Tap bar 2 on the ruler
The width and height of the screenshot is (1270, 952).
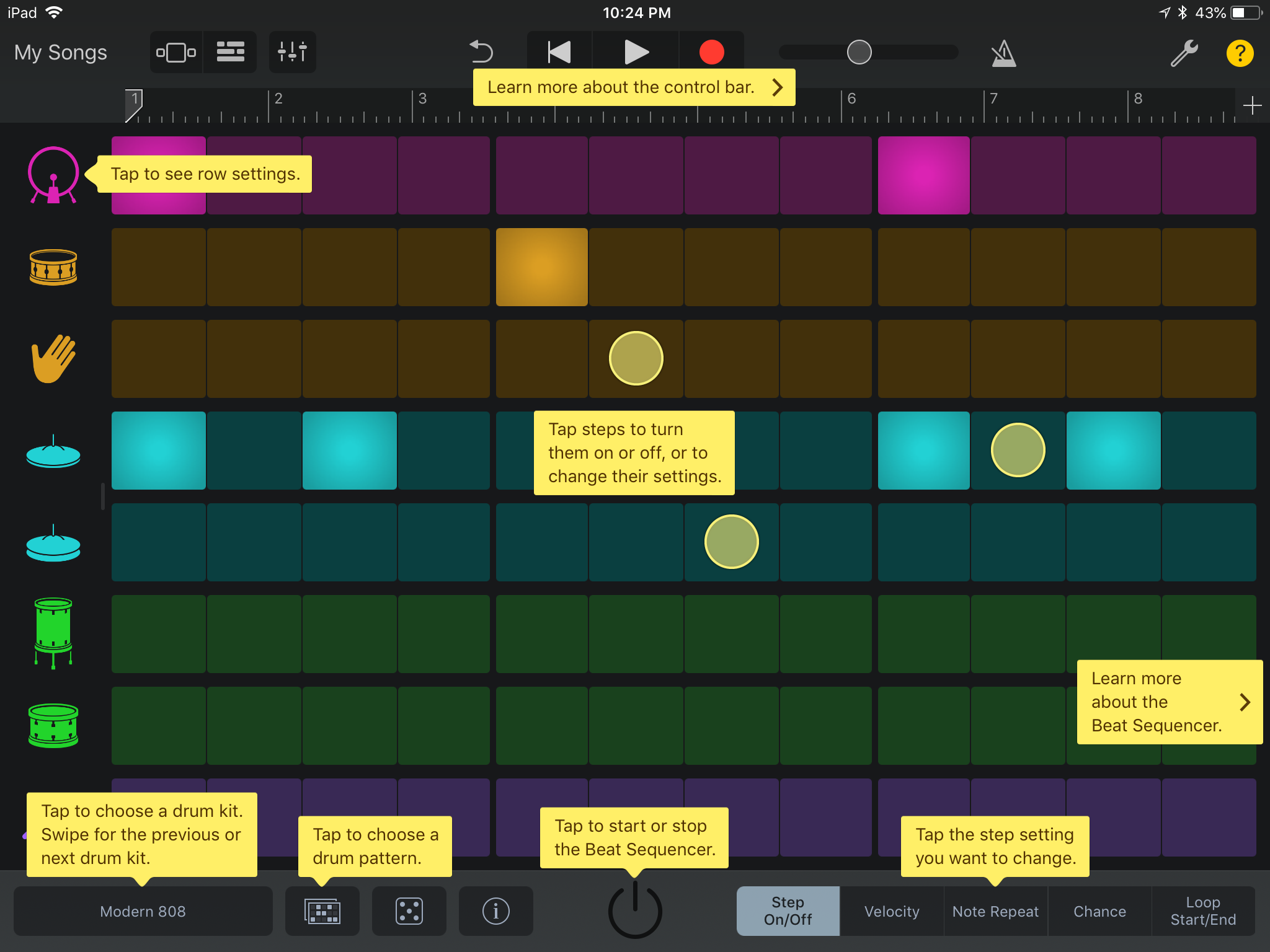[x=278, y=99]
